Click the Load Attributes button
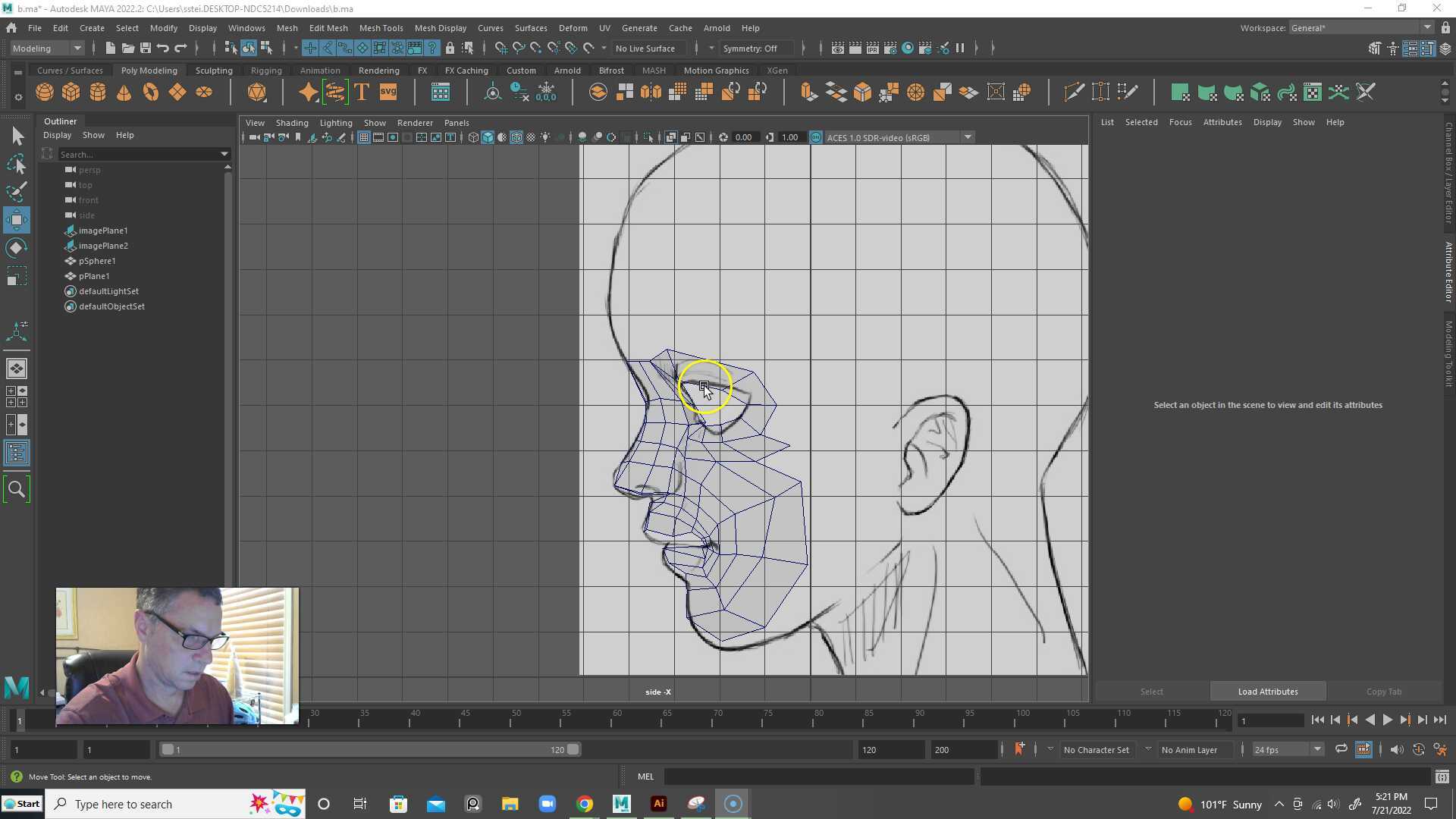Image resolution: width=1456 pixels, height=819 pixels. (x=1267, y=692)
